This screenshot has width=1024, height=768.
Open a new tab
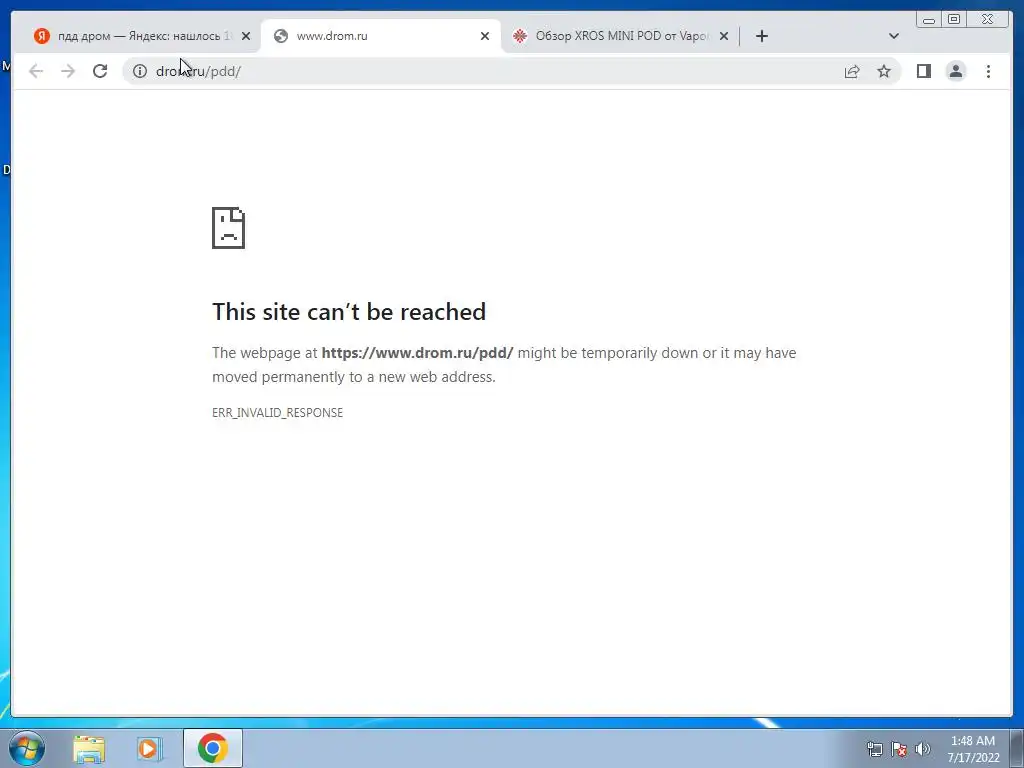pos(761,36)
